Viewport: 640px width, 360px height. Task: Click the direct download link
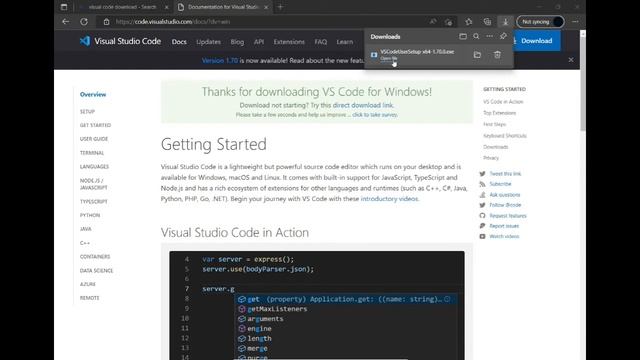pos(362,105)
